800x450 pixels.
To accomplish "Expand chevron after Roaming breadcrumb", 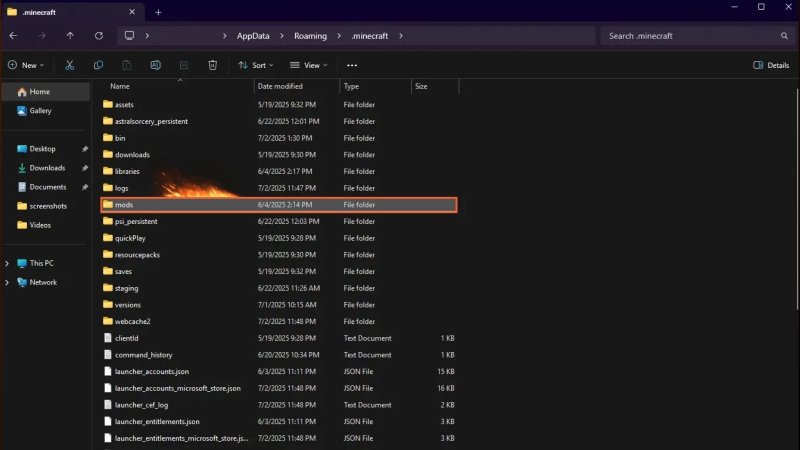I will pyautogui.click(x=339, y=36).
